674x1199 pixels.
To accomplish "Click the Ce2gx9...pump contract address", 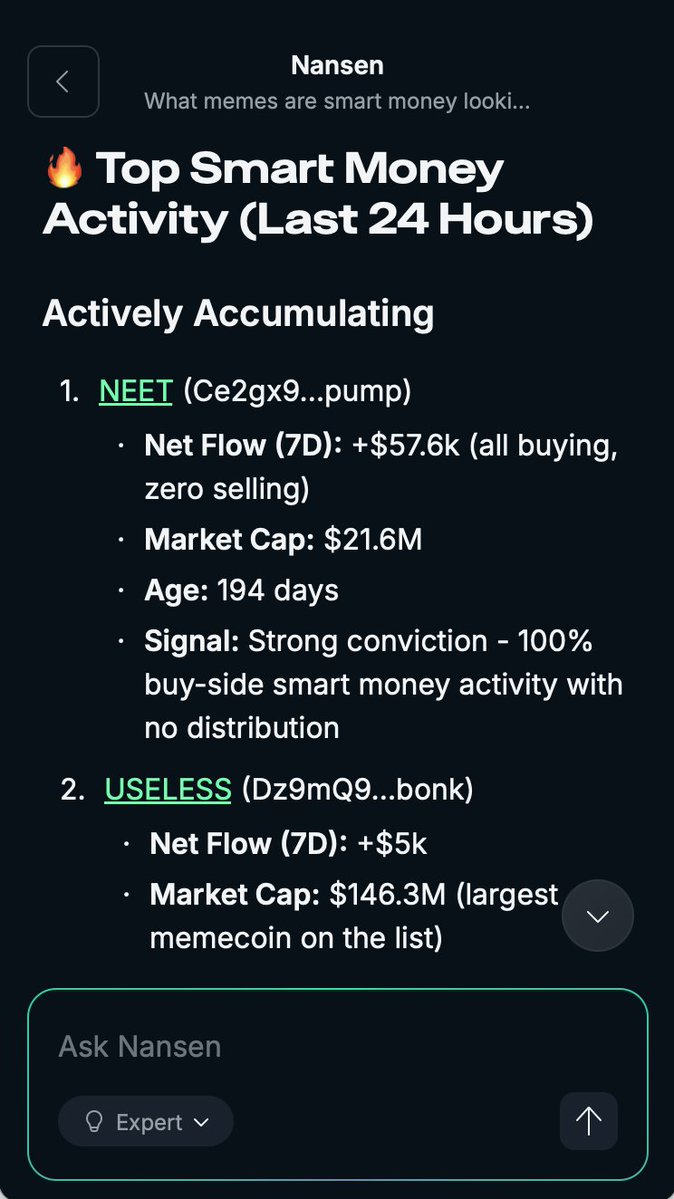I will (296, 391).
